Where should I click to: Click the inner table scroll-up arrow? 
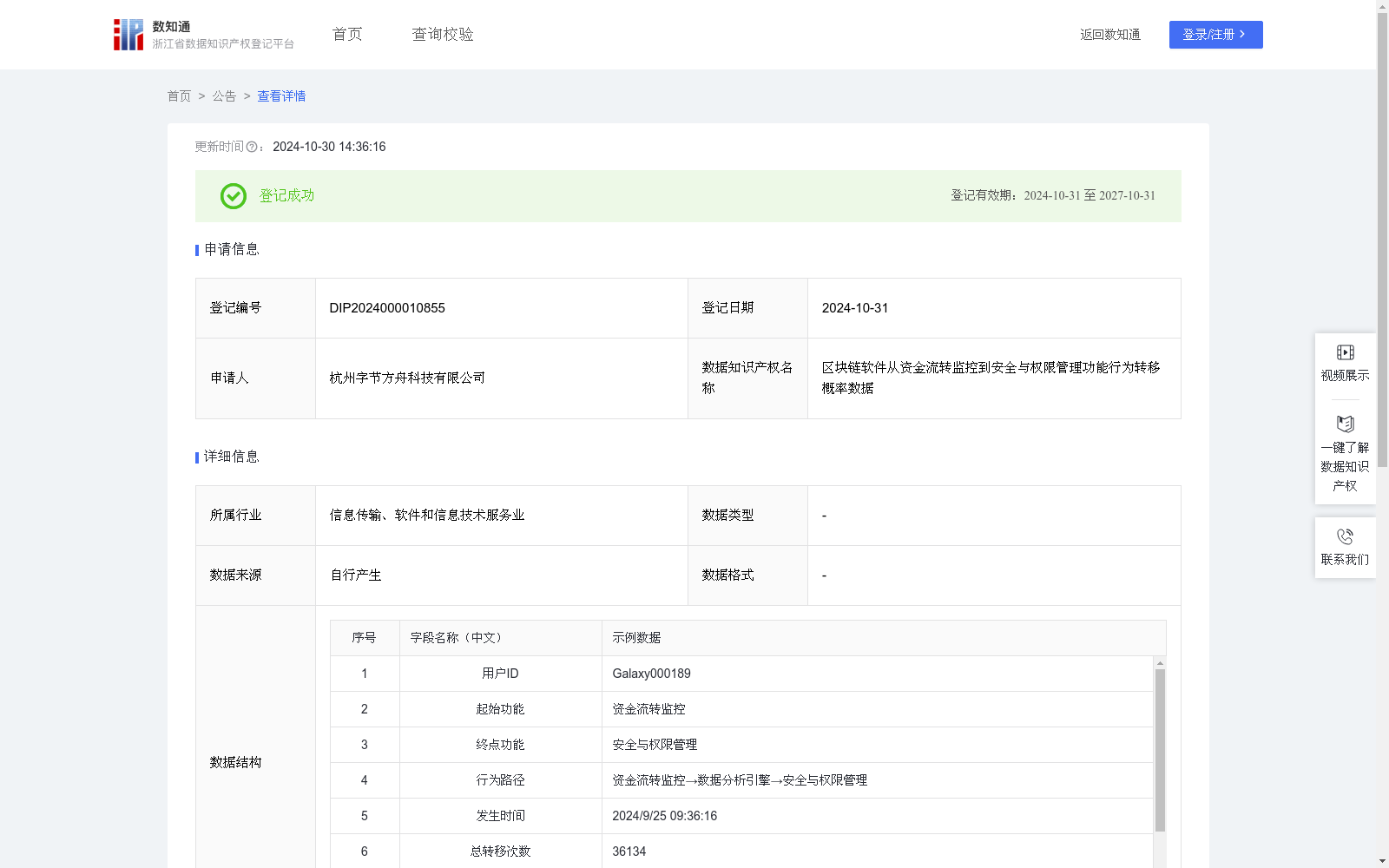click(1160, 663)
